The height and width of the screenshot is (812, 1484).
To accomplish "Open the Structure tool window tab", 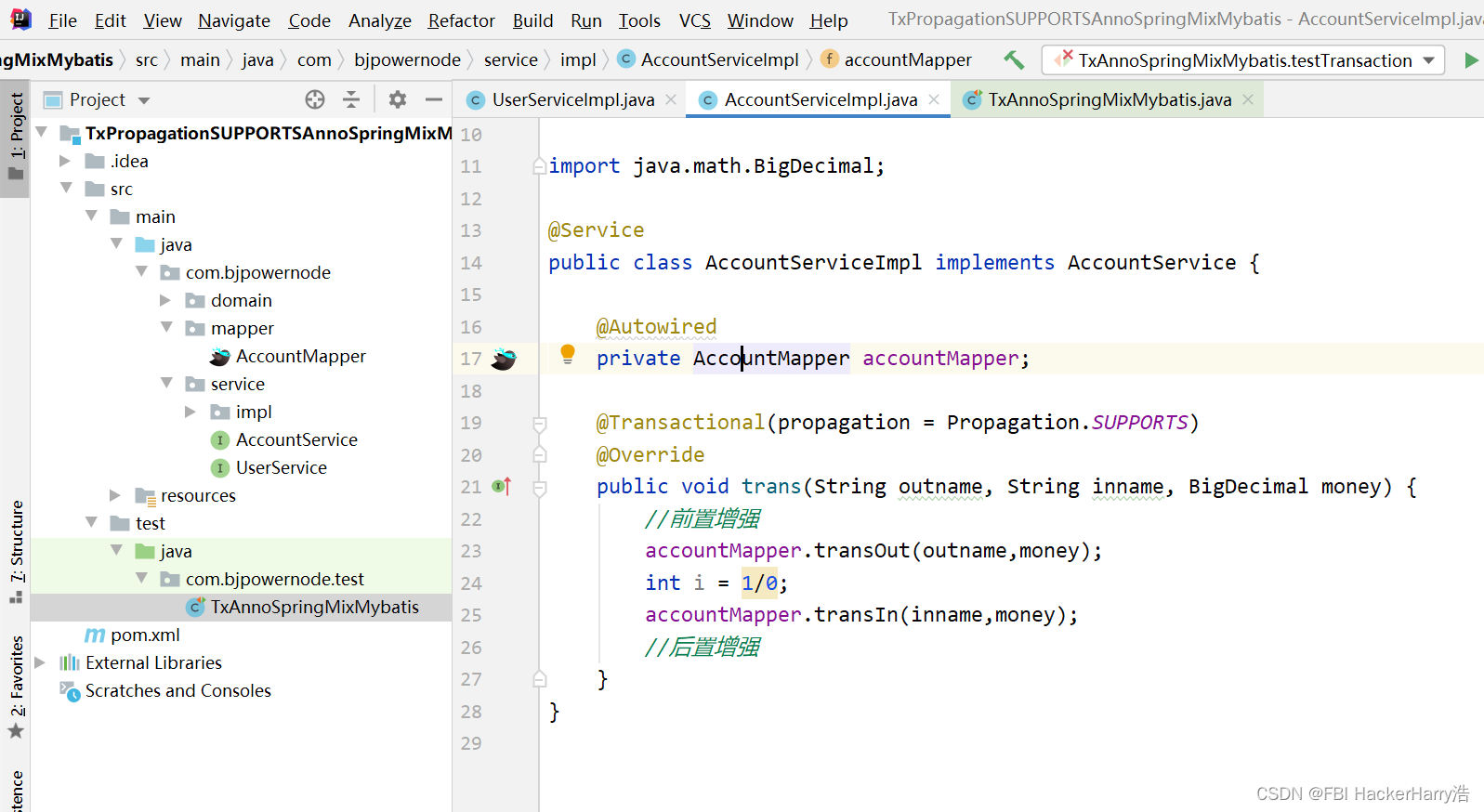I will coord(16,551).
